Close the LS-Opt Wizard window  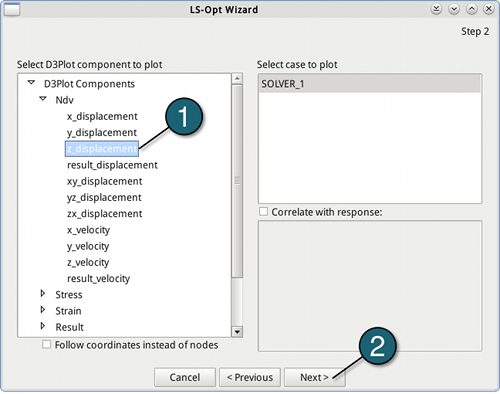pos(489,9)
